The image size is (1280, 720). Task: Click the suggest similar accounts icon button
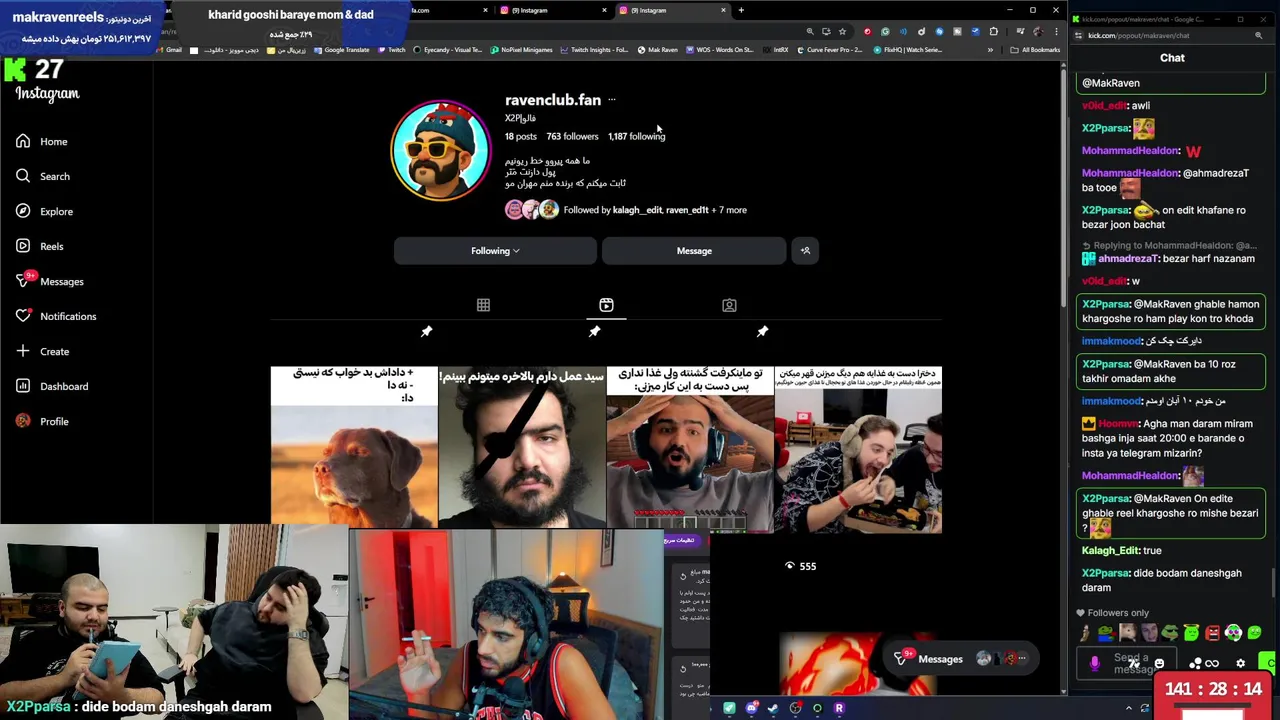(x=805, y=250)
